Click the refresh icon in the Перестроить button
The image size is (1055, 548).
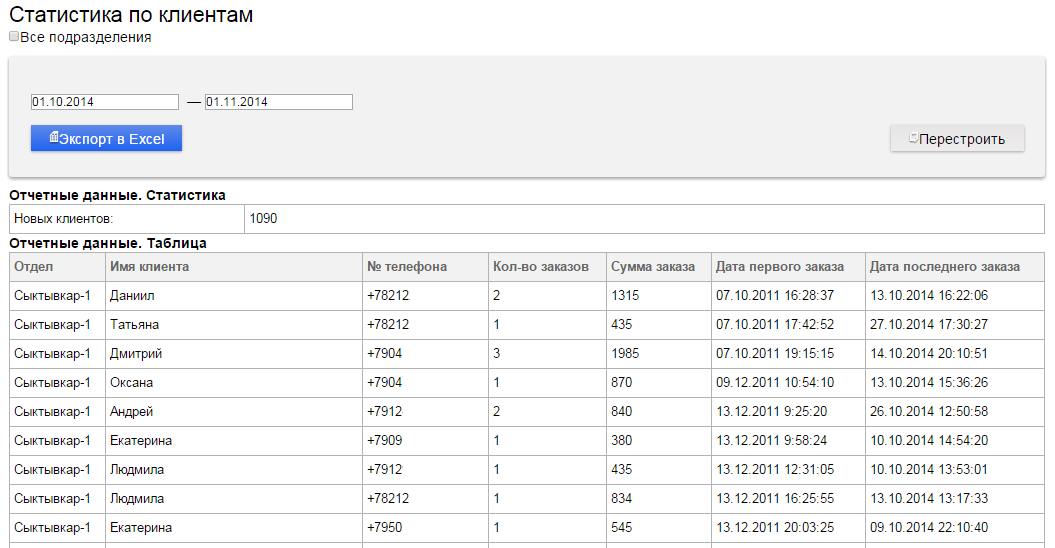click(913, 138)
